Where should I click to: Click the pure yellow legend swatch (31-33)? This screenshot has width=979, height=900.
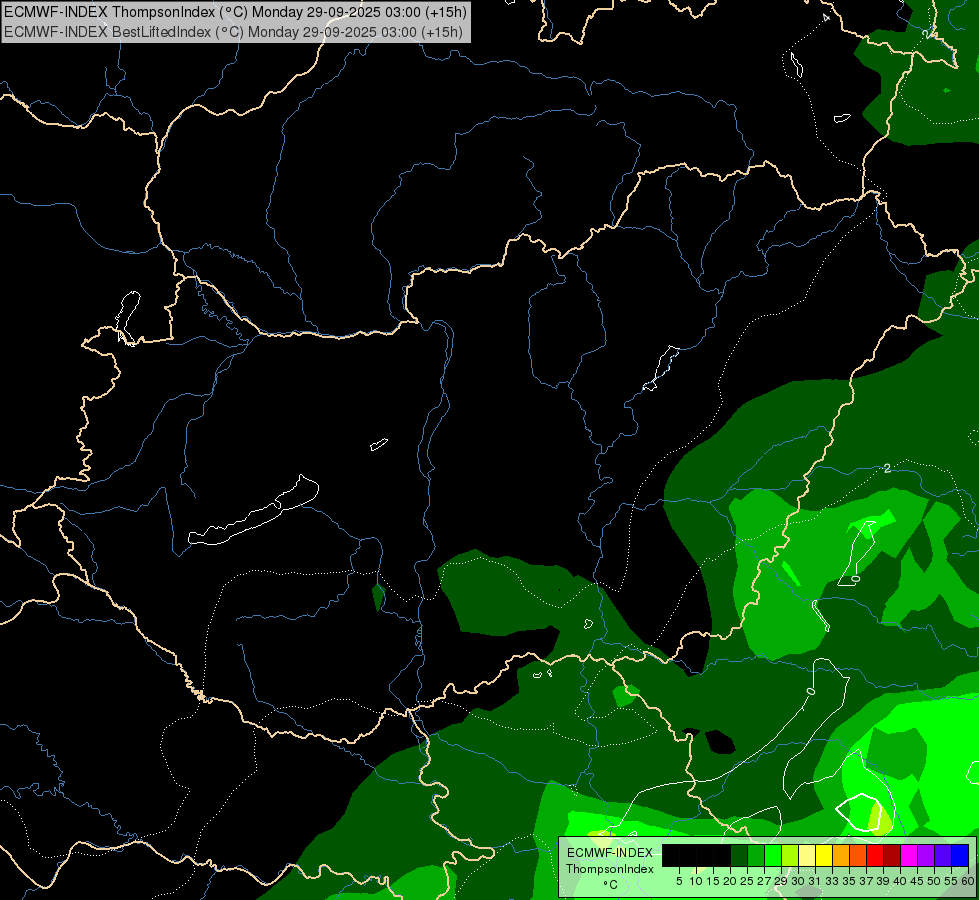tap(824, 855)
